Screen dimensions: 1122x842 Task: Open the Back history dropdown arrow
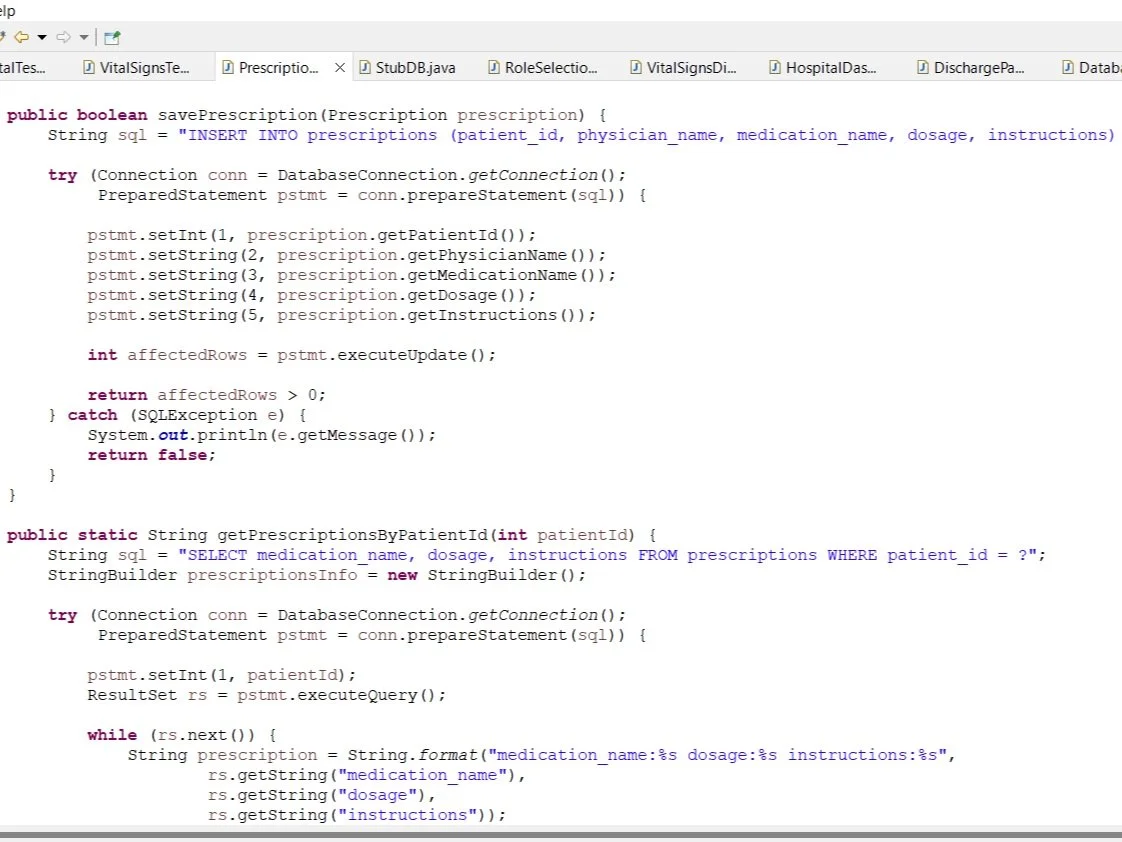tap(42, 37)
